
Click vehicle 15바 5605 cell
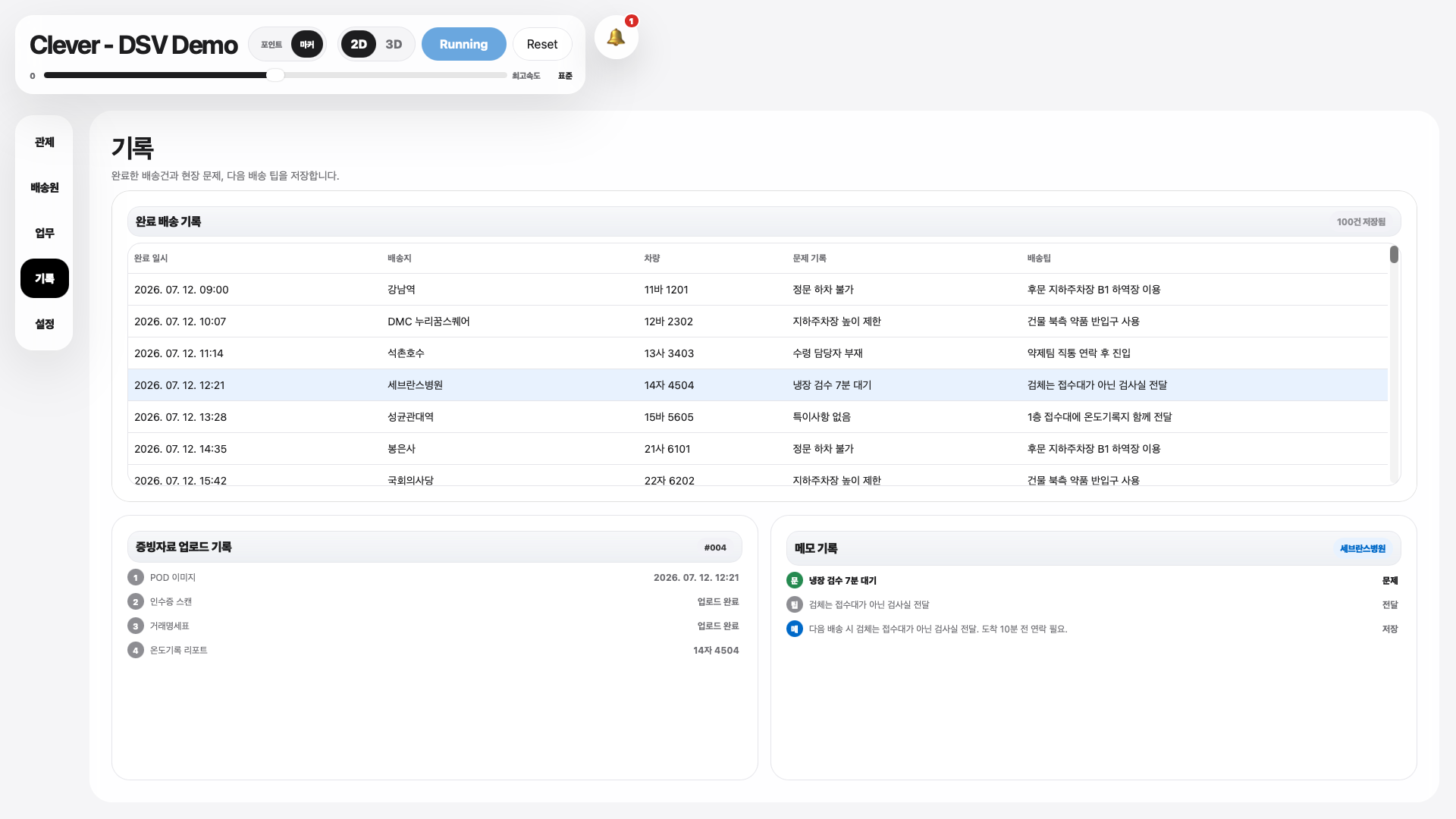[669, 417]
